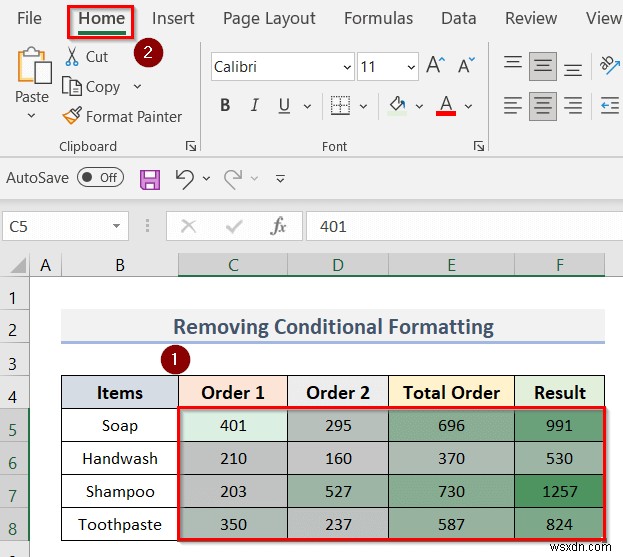The image size is (623, 557).
Task: Select cell with value 527
Action: click(x=338, y=491)
